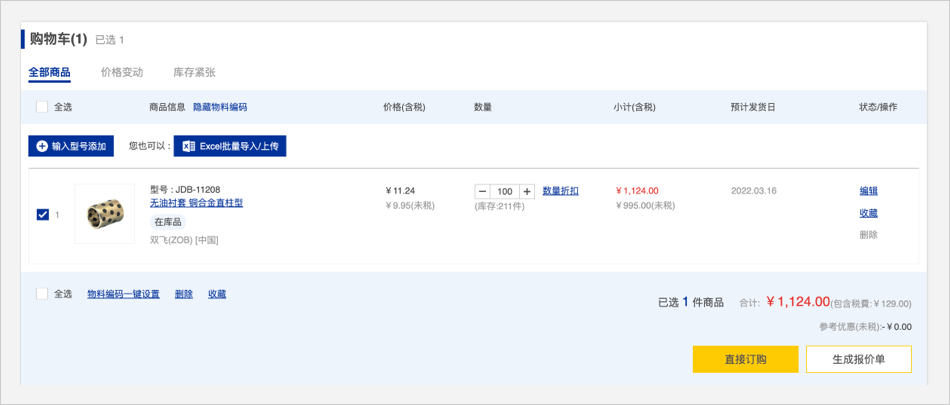Click the 数量折扣 link
The height and width of the screenshot is (405, 950).
click(x=560, y=191)
